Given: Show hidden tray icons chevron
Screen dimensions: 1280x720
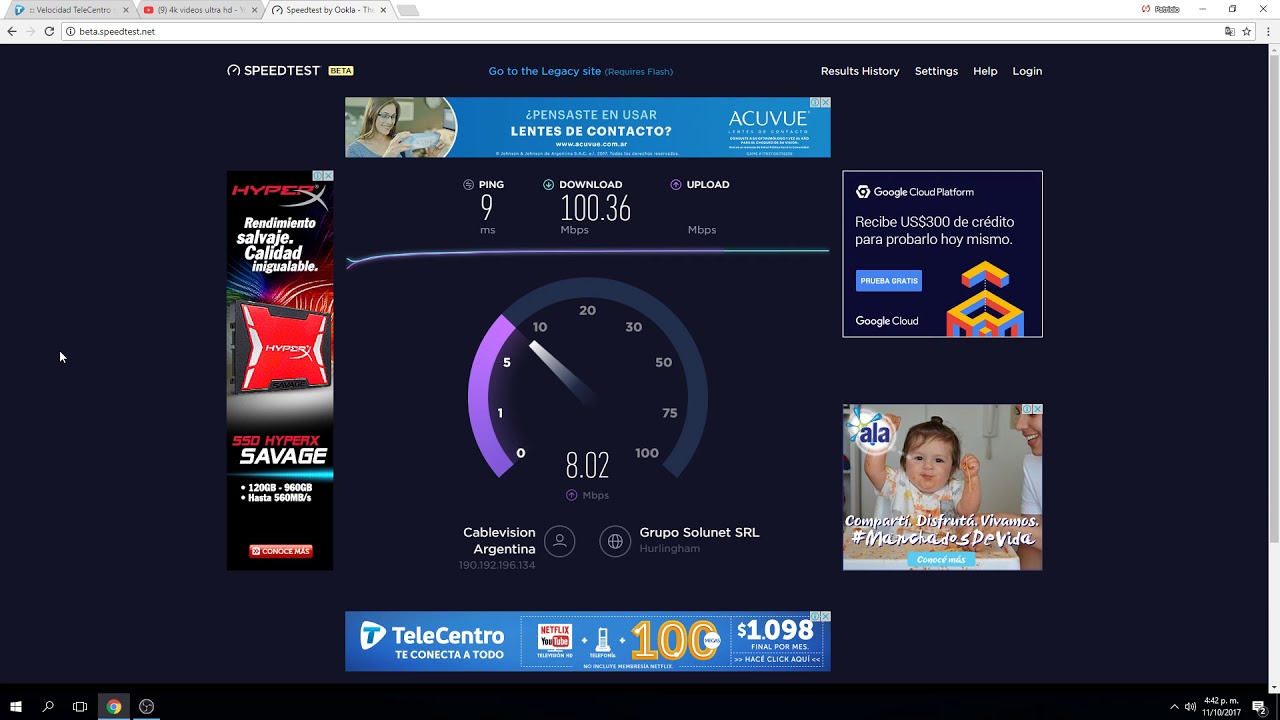Looking at the screenshot, I should point(1174,707).
